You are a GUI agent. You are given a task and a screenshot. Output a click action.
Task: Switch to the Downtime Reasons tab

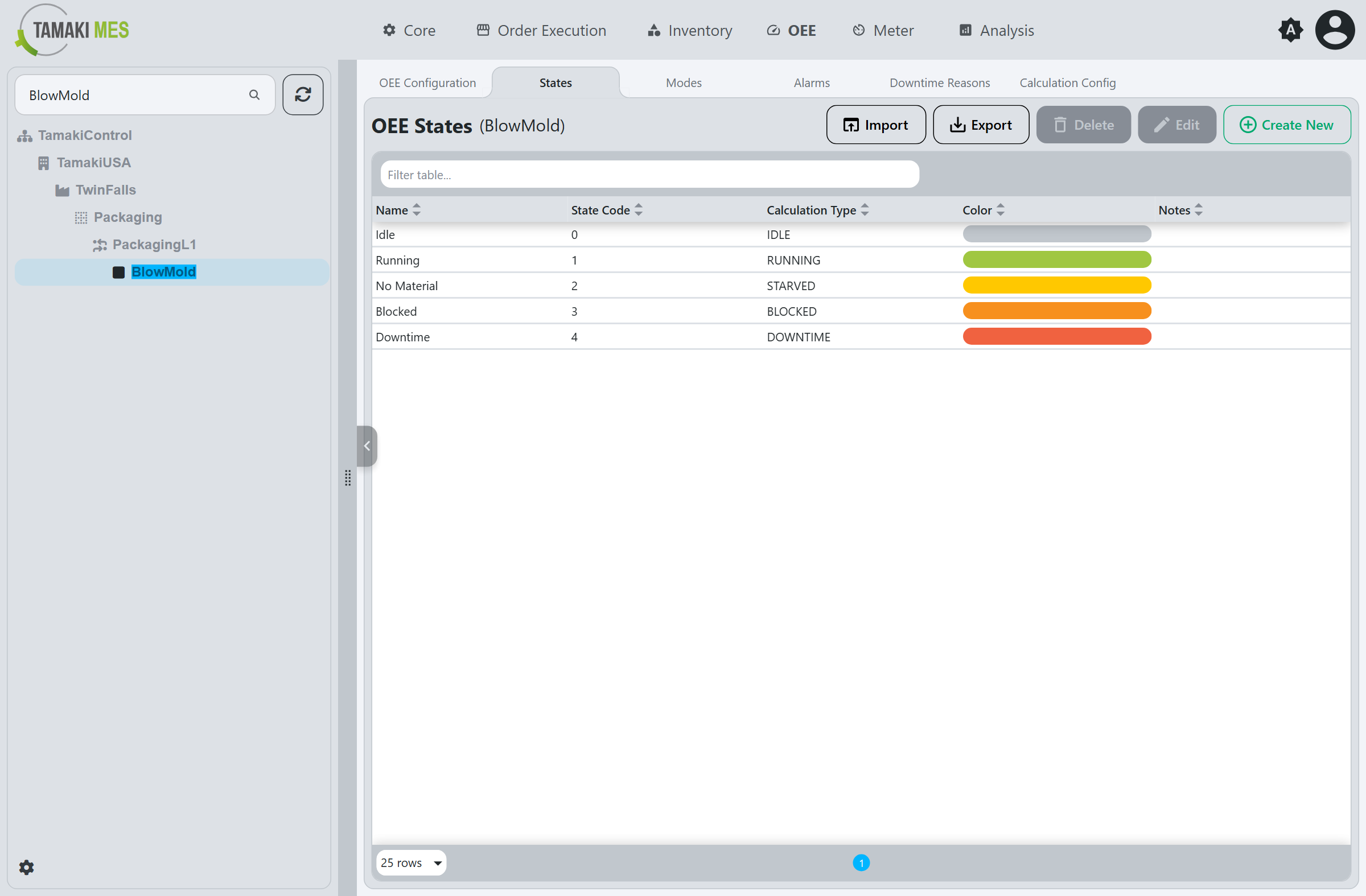pos(940,82)
